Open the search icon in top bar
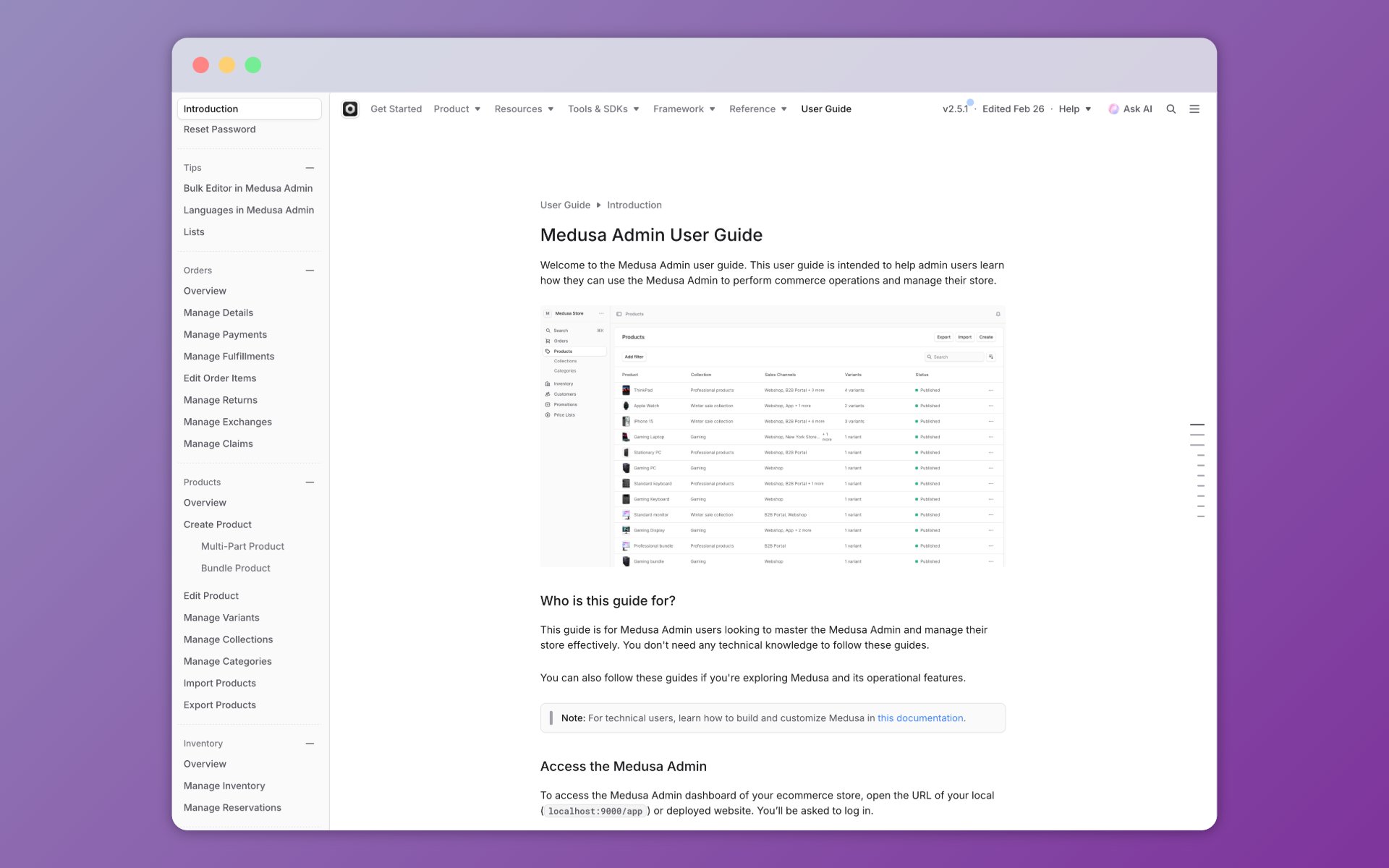The height and width of the screenshot is (868, 1389). tap(1171, 109)
